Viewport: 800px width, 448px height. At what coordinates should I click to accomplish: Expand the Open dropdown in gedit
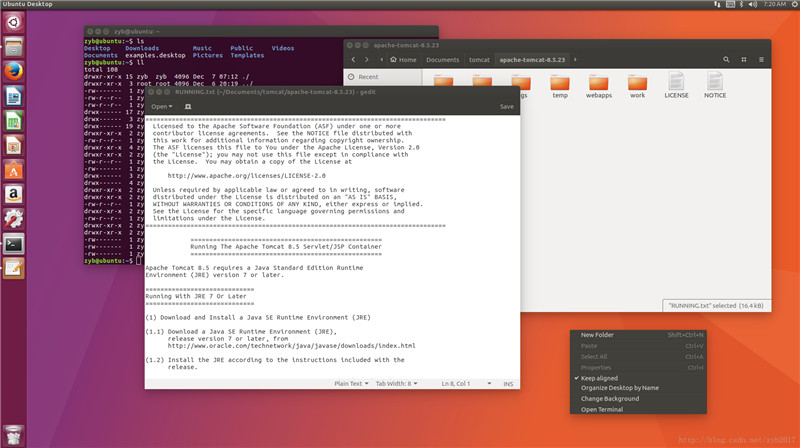(161, 106)
